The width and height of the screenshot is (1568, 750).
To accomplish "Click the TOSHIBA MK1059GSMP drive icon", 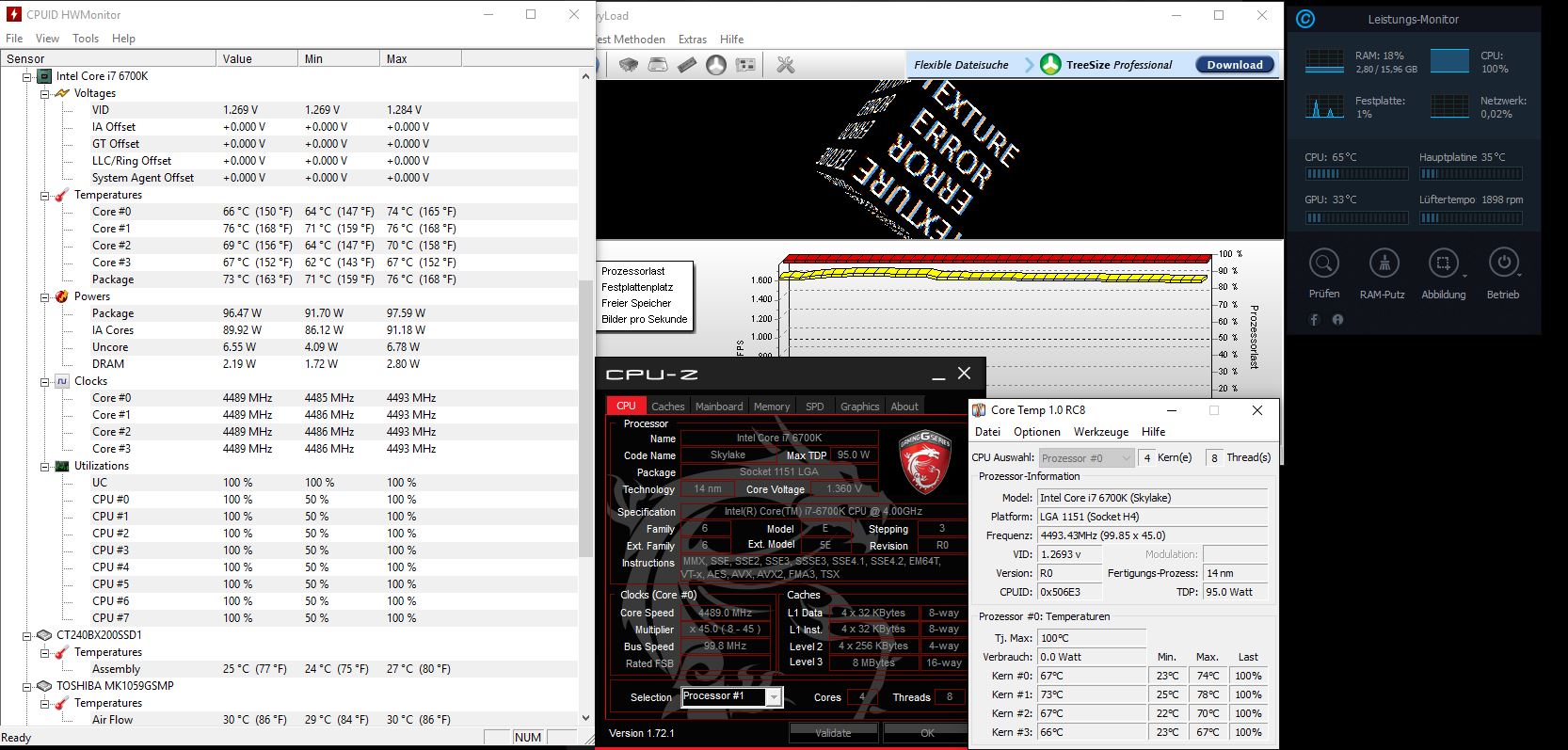I will pyautogui.click(x=43, y=686).
